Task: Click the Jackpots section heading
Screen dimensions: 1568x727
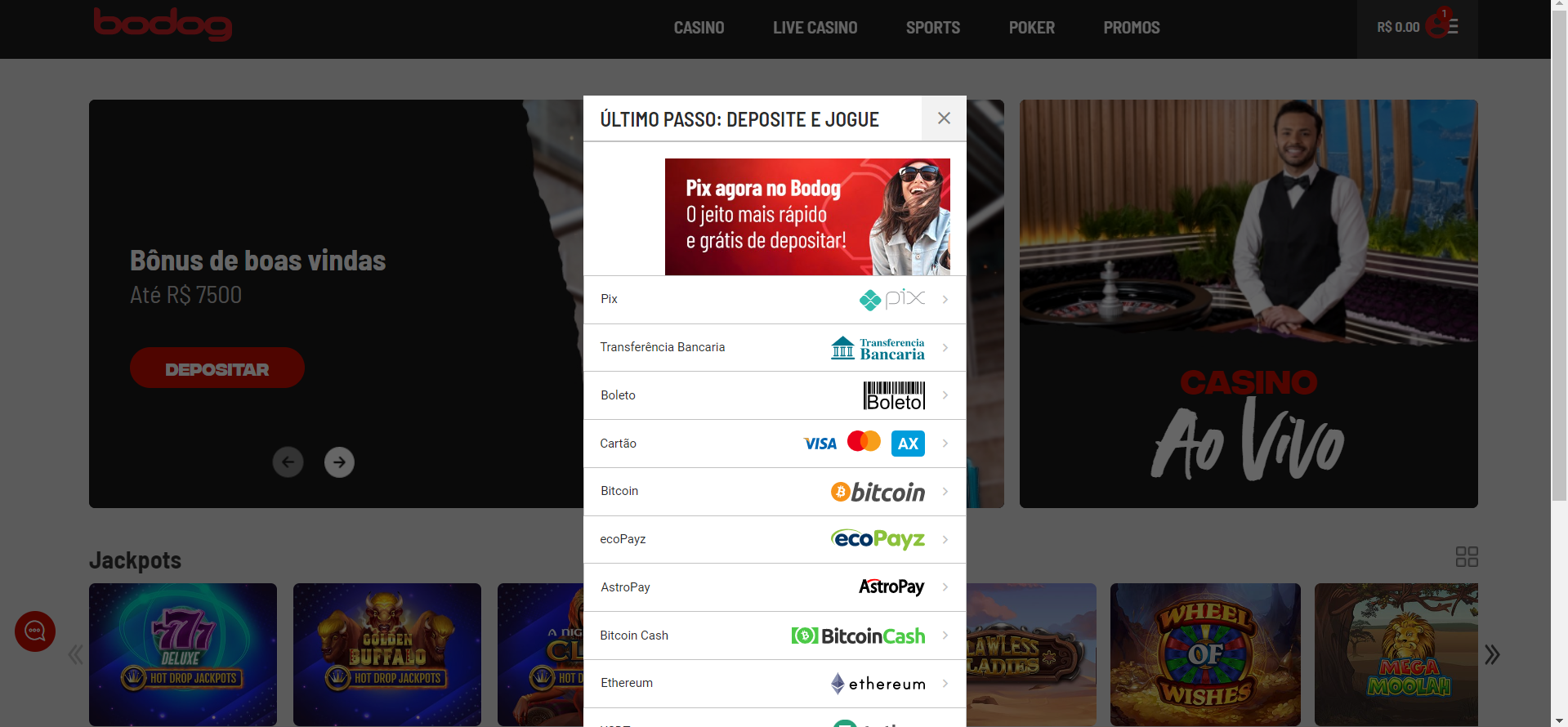Action: point(135,560)
